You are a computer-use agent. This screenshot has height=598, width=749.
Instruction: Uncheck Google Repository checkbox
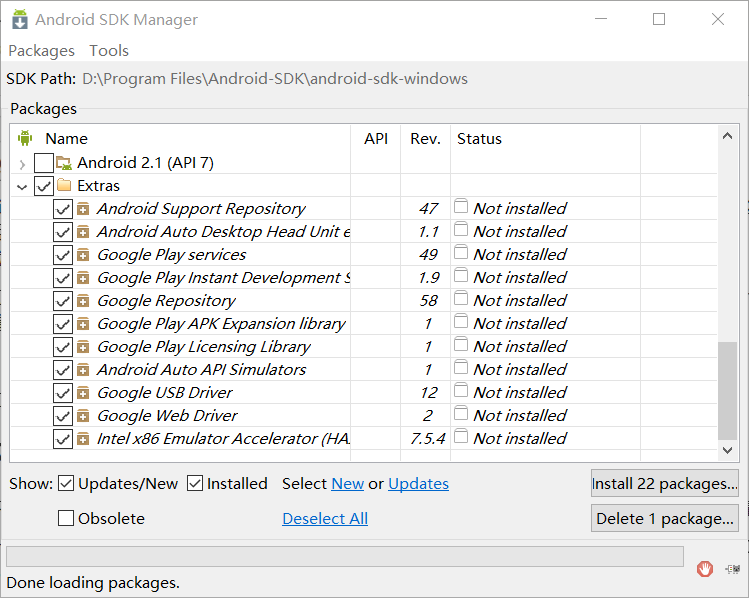tap(63, 300)
